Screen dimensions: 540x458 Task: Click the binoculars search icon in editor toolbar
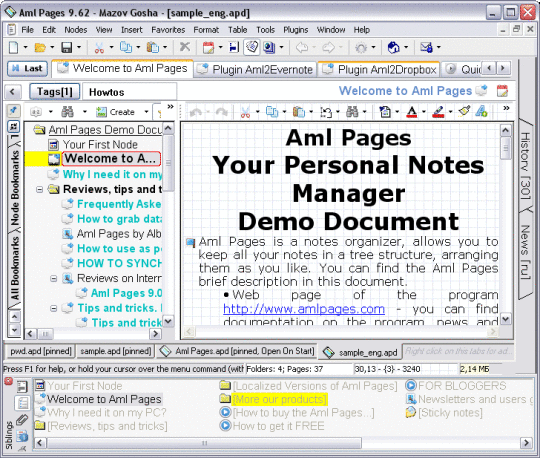(x=352, y=112)
